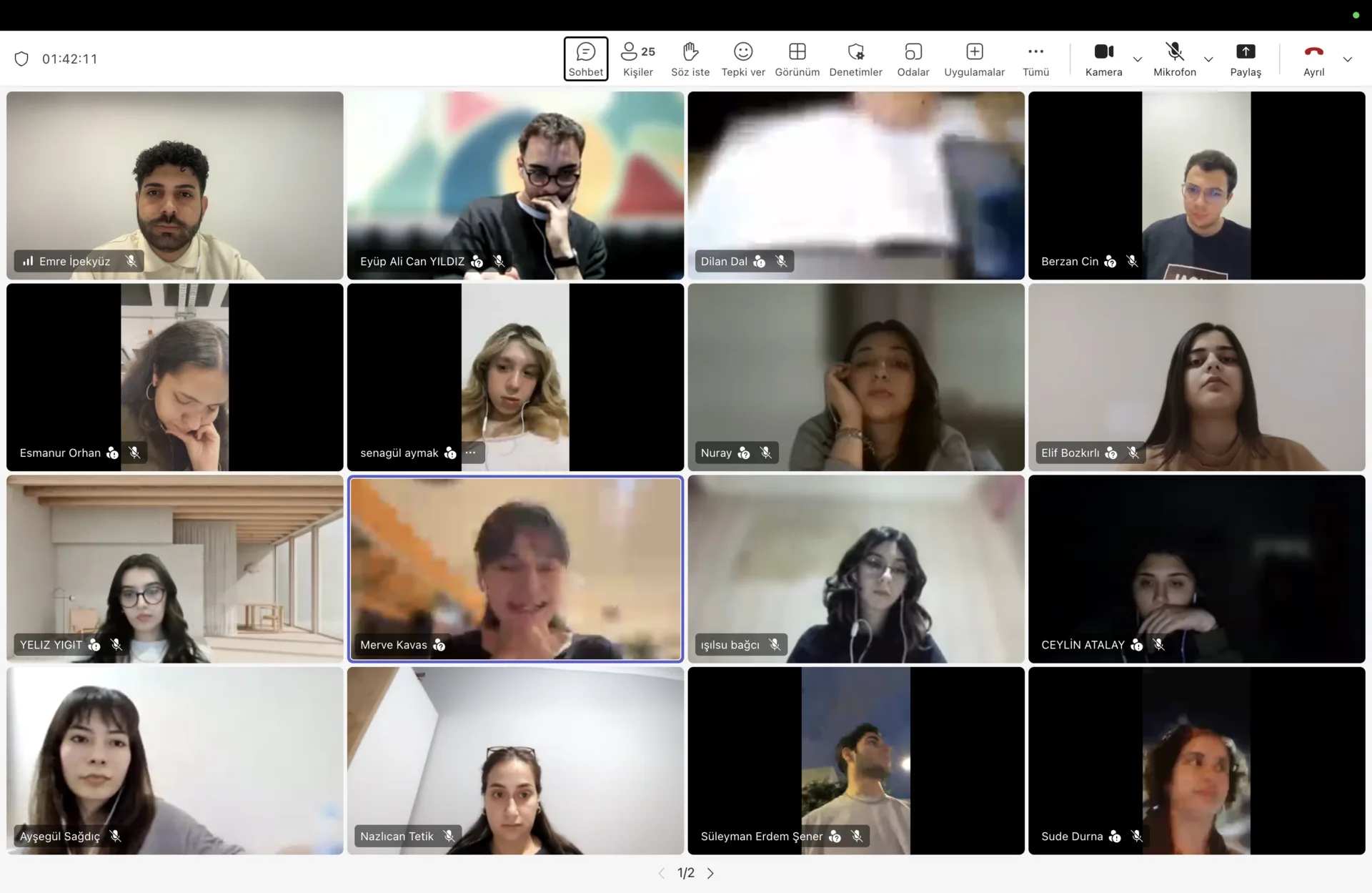This screenshot has height=893, width=1372.
Task: Open Odalar breakout rooms
Action: click(913, 59)
